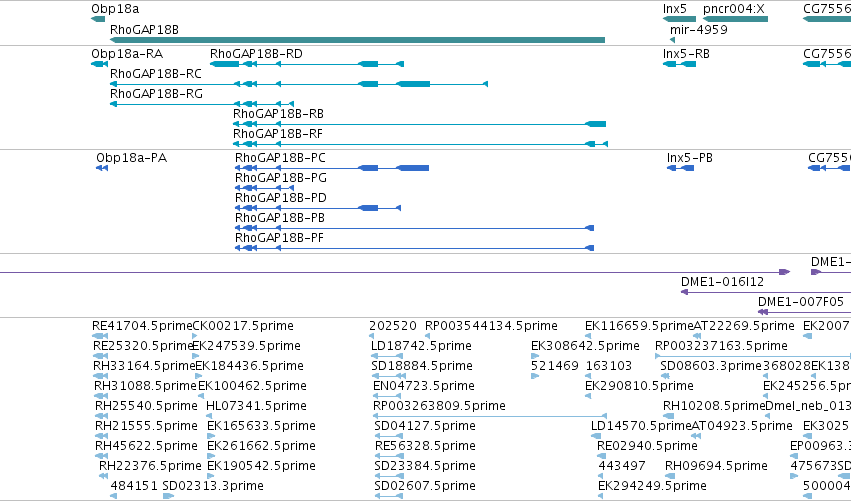Select the Inx5 gene label
The height and width of the screenshot is (501, 851).
click(x=675, y=9)
